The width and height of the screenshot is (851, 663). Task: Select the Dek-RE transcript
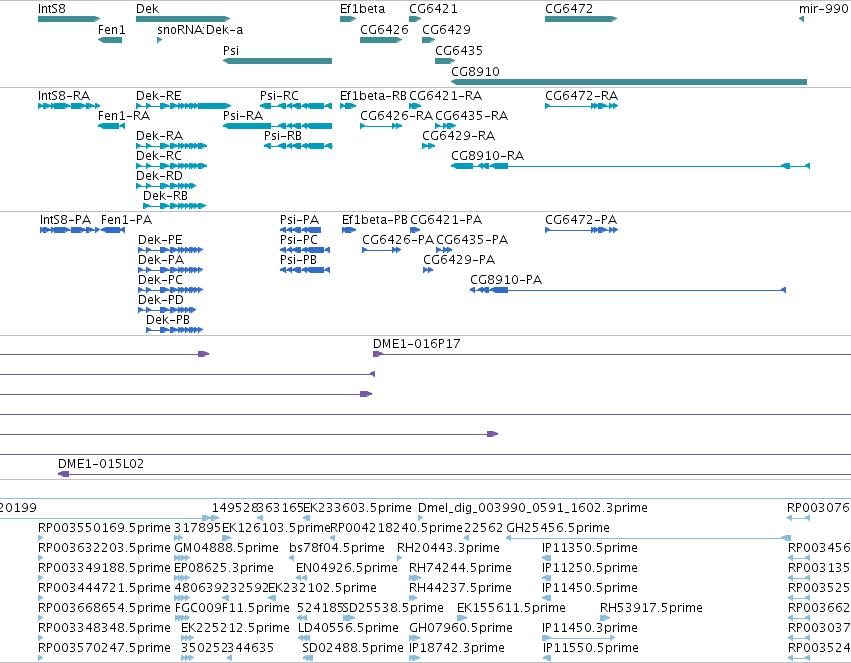click(183, 106)
